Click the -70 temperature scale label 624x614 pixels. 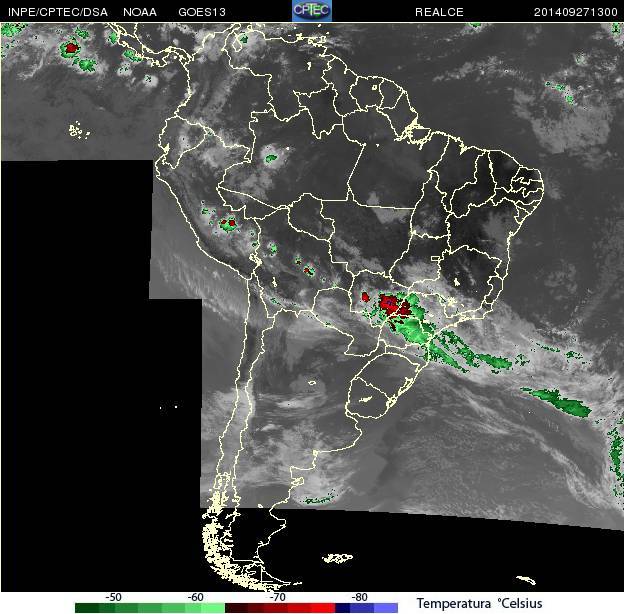pyautogui.click(x=277, y=597)
